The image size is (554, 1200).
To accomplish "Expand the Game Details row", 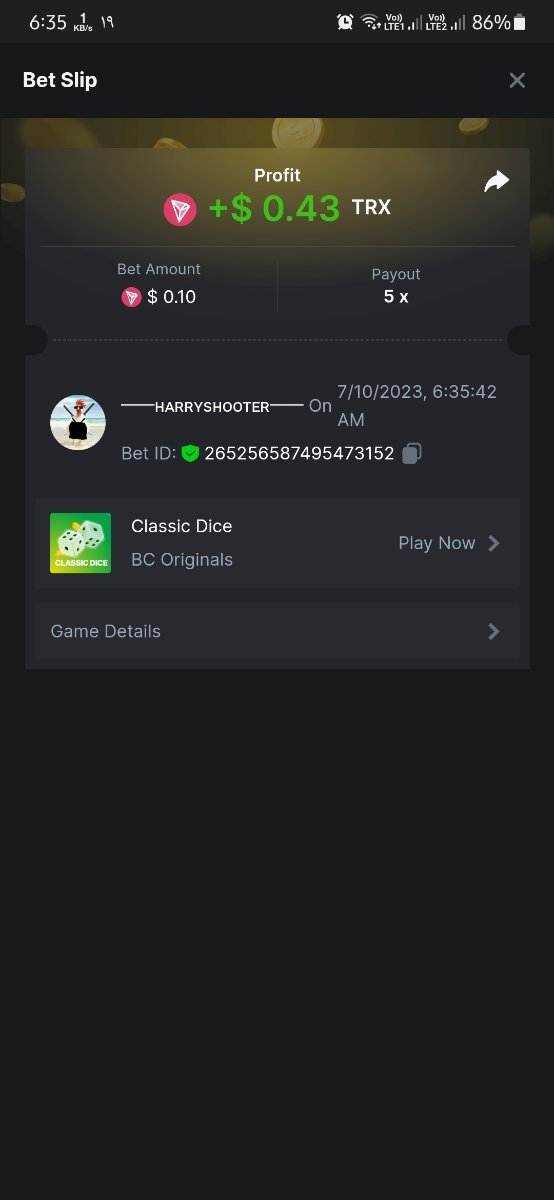I will pyautogui.click(x=277, y=631).
